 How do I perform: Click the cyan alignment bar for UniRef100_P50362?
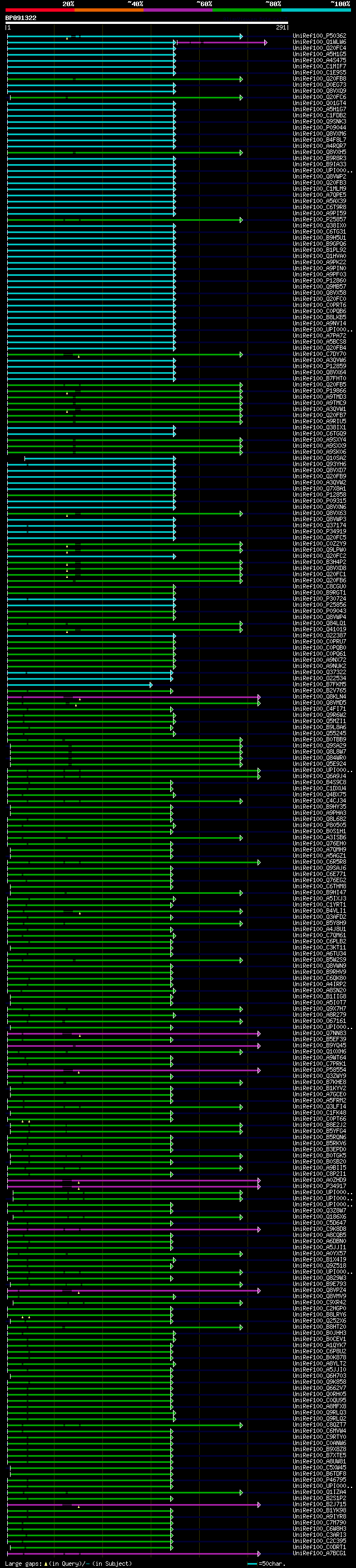click(125, 37)
